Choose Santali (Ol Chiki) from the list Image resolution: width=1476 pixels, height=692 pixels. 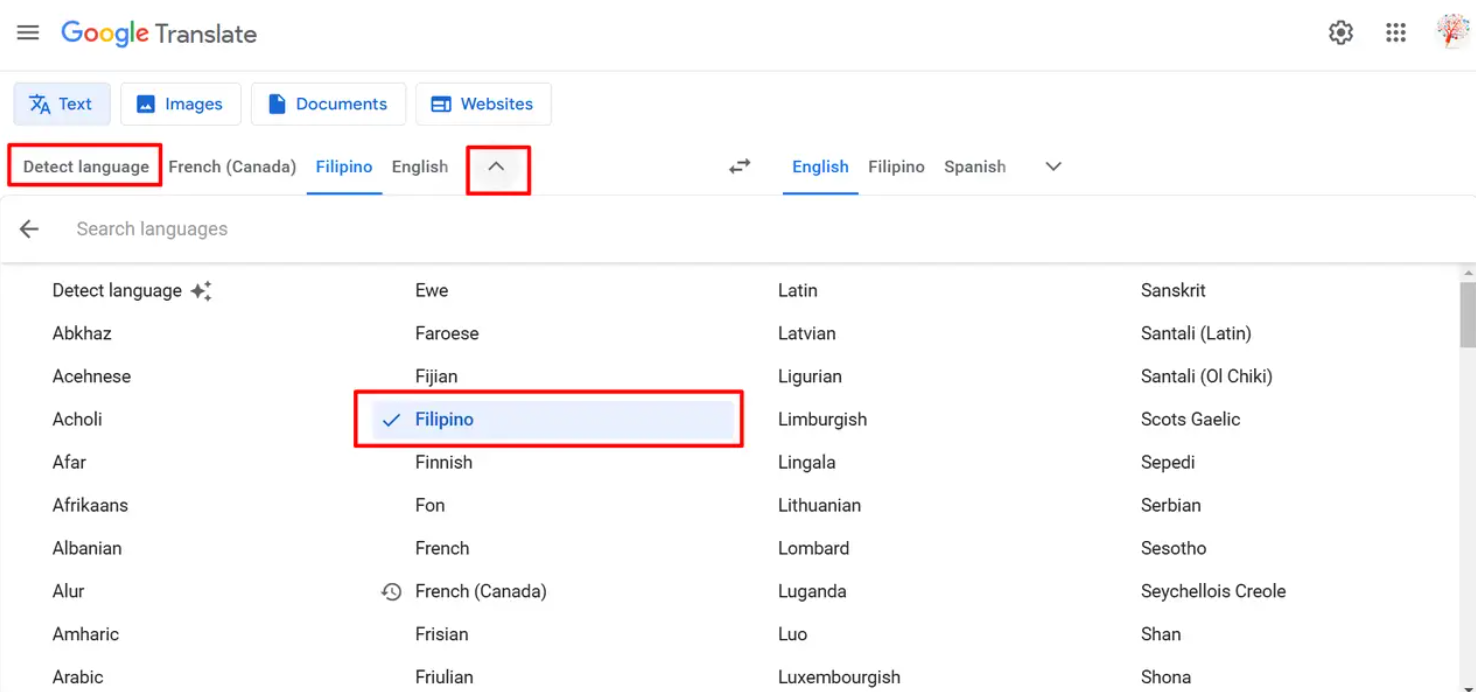tap(1207, 377)
